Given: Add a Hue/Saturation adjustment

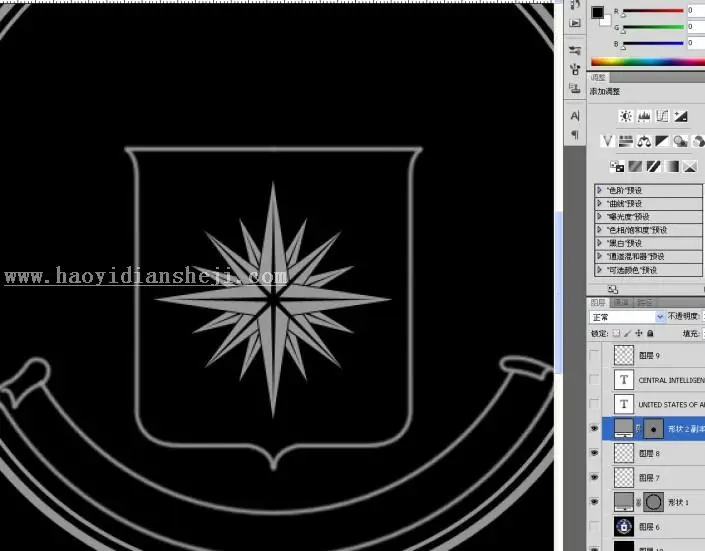Looking at the screenshot, I should [x=625, y=141].
